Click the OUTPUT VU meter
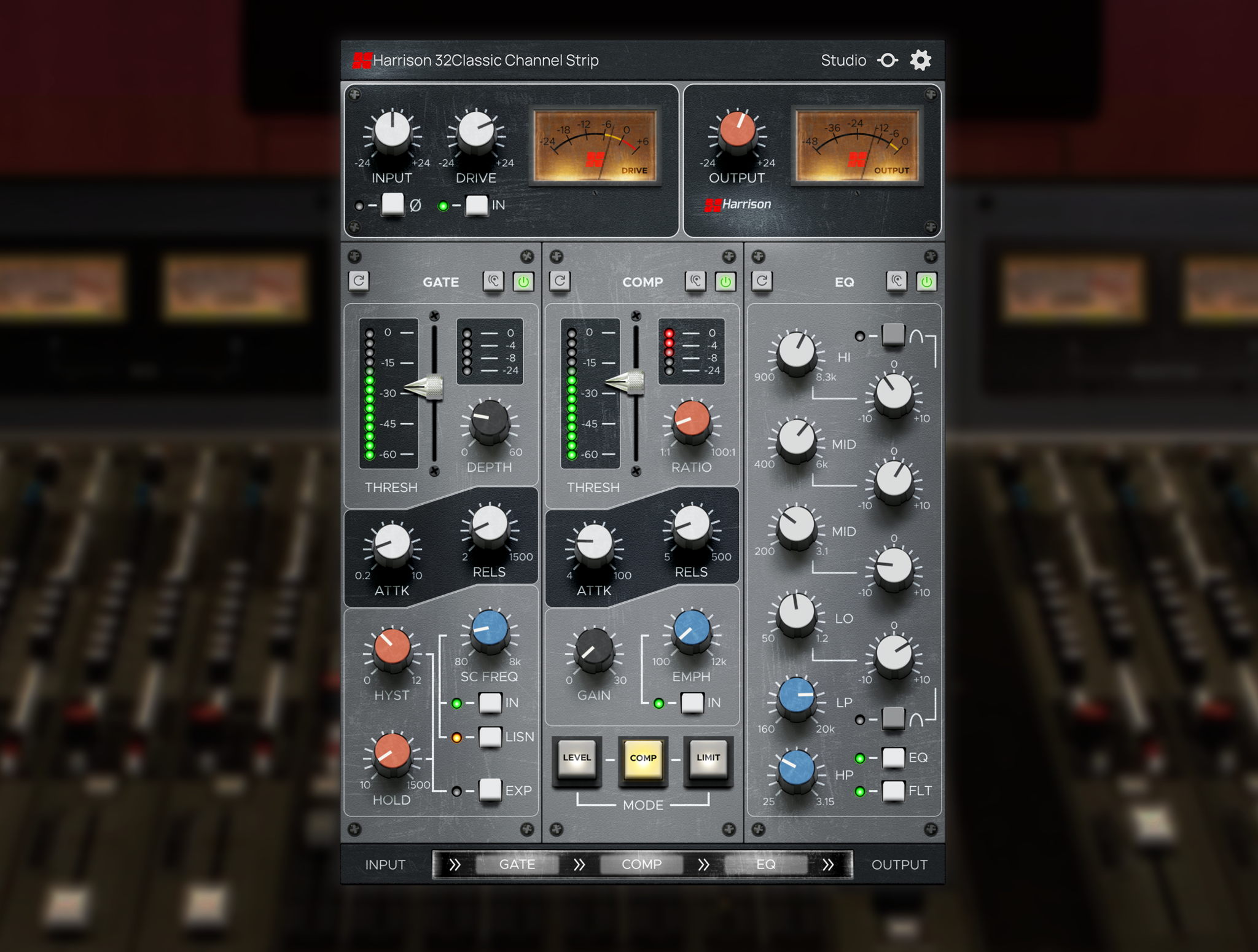Screen dimensions: 1258x952 tap(857, 145)
